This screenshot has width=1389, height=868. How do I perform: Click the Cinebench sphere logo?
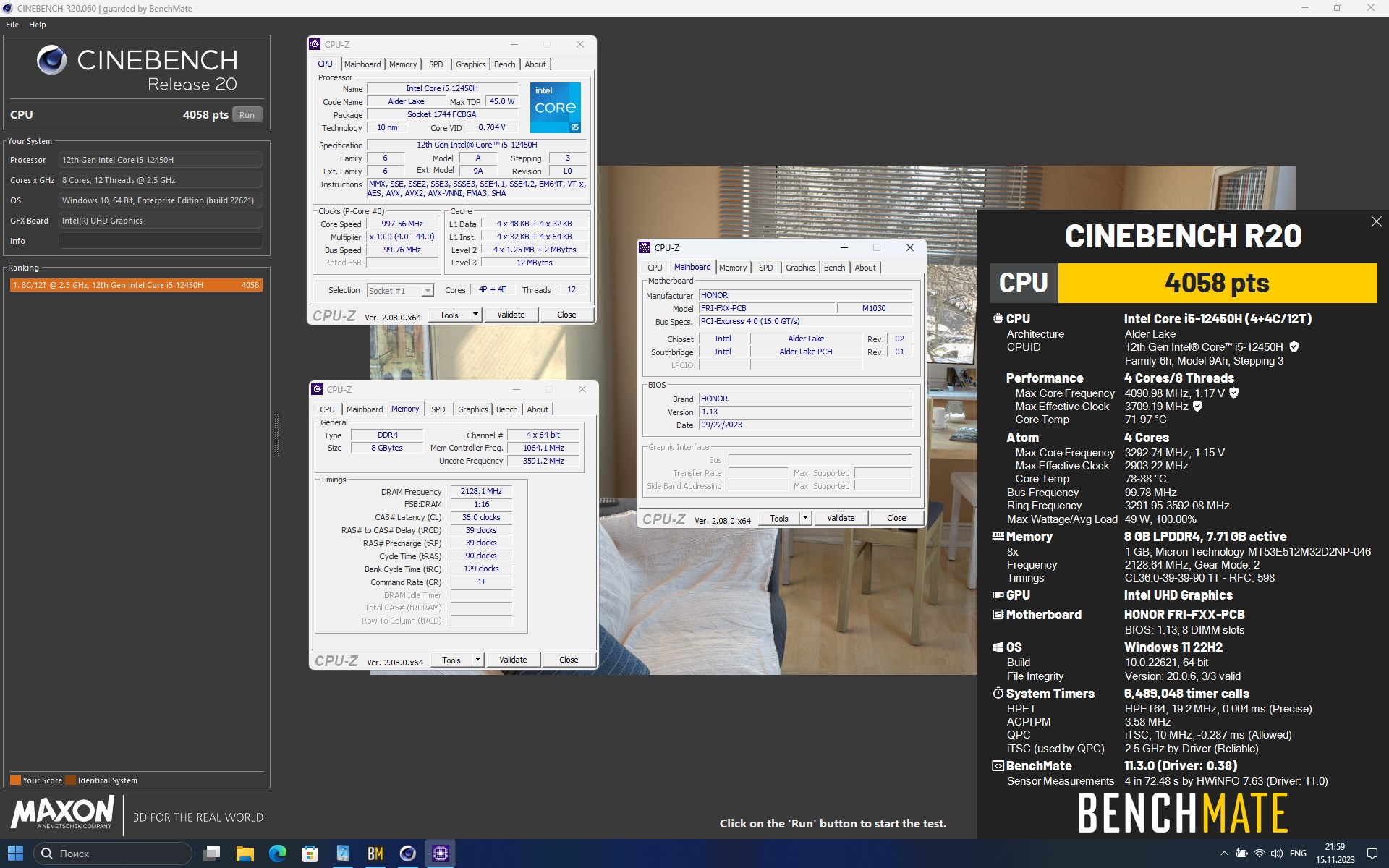51,60
